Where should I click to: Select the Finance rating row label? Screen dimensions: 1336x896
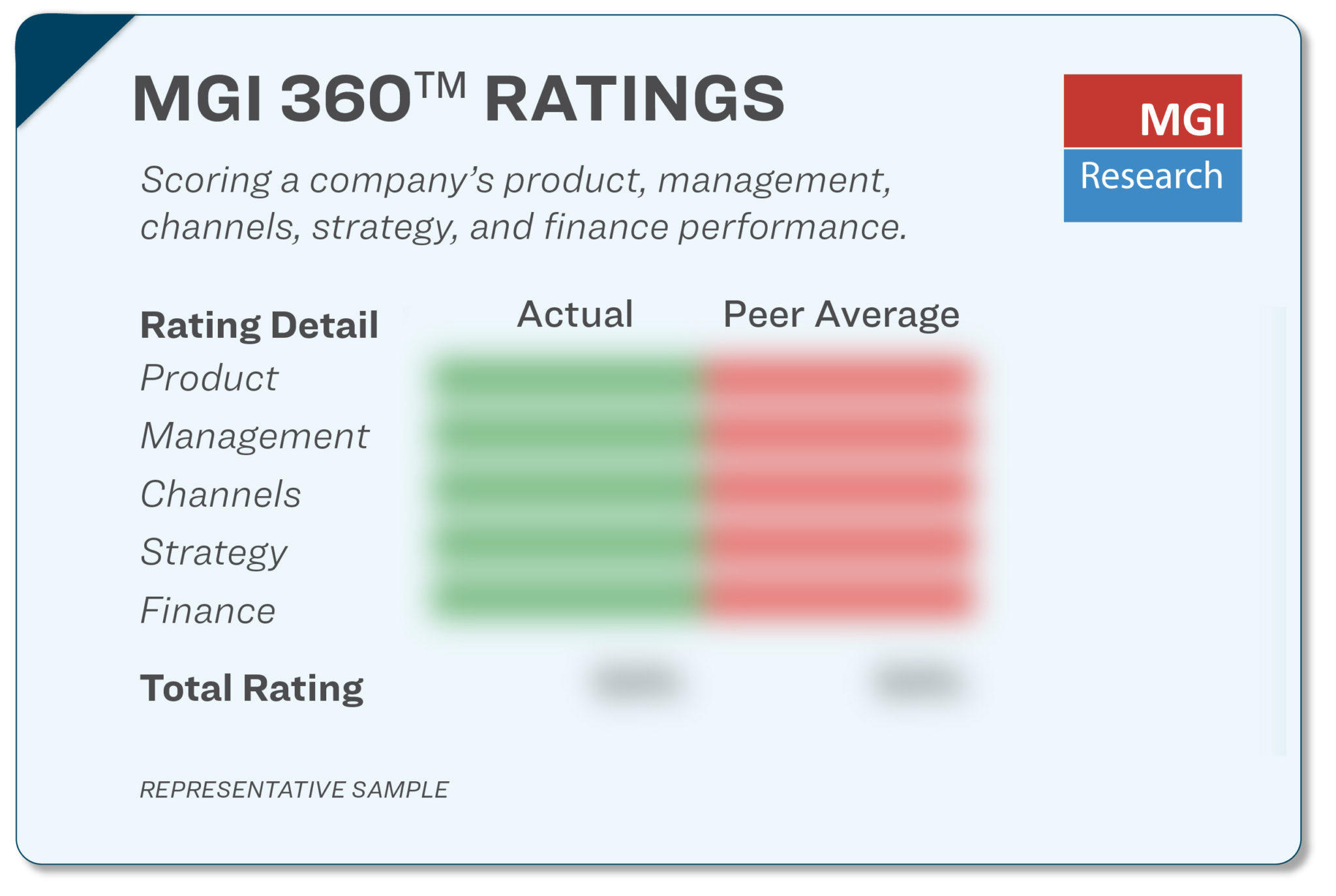207,611
